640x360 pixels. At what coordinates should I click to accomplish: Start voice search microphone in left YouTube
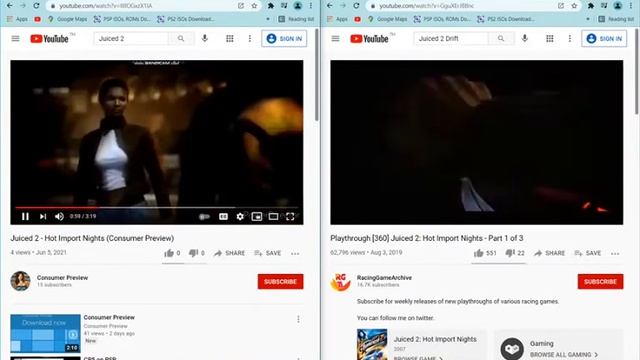tap(205, 38)
